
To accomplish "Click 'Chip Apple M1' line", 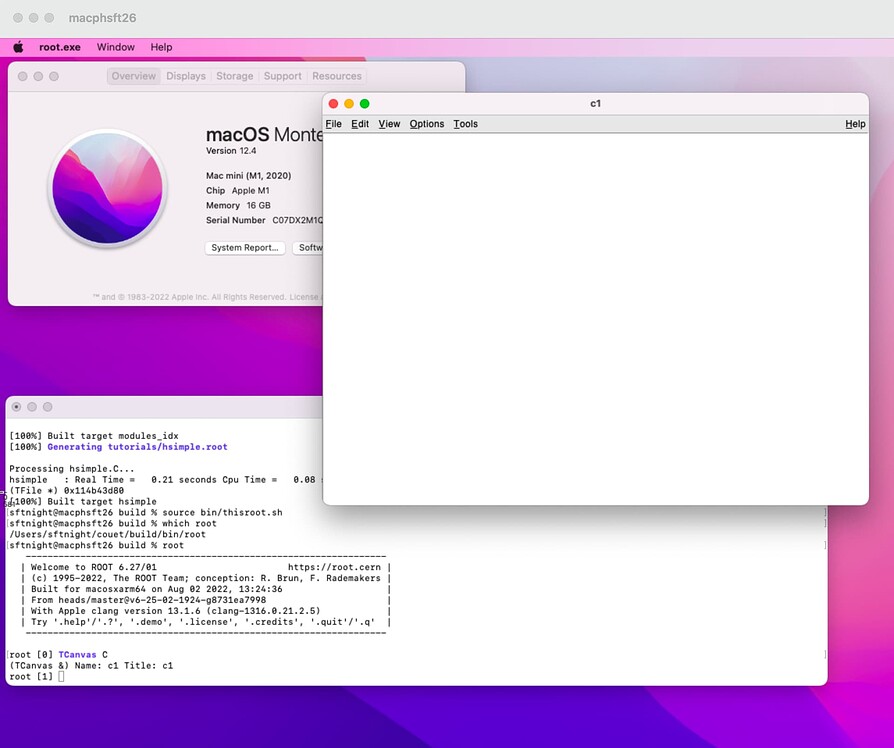I will 238,190.
